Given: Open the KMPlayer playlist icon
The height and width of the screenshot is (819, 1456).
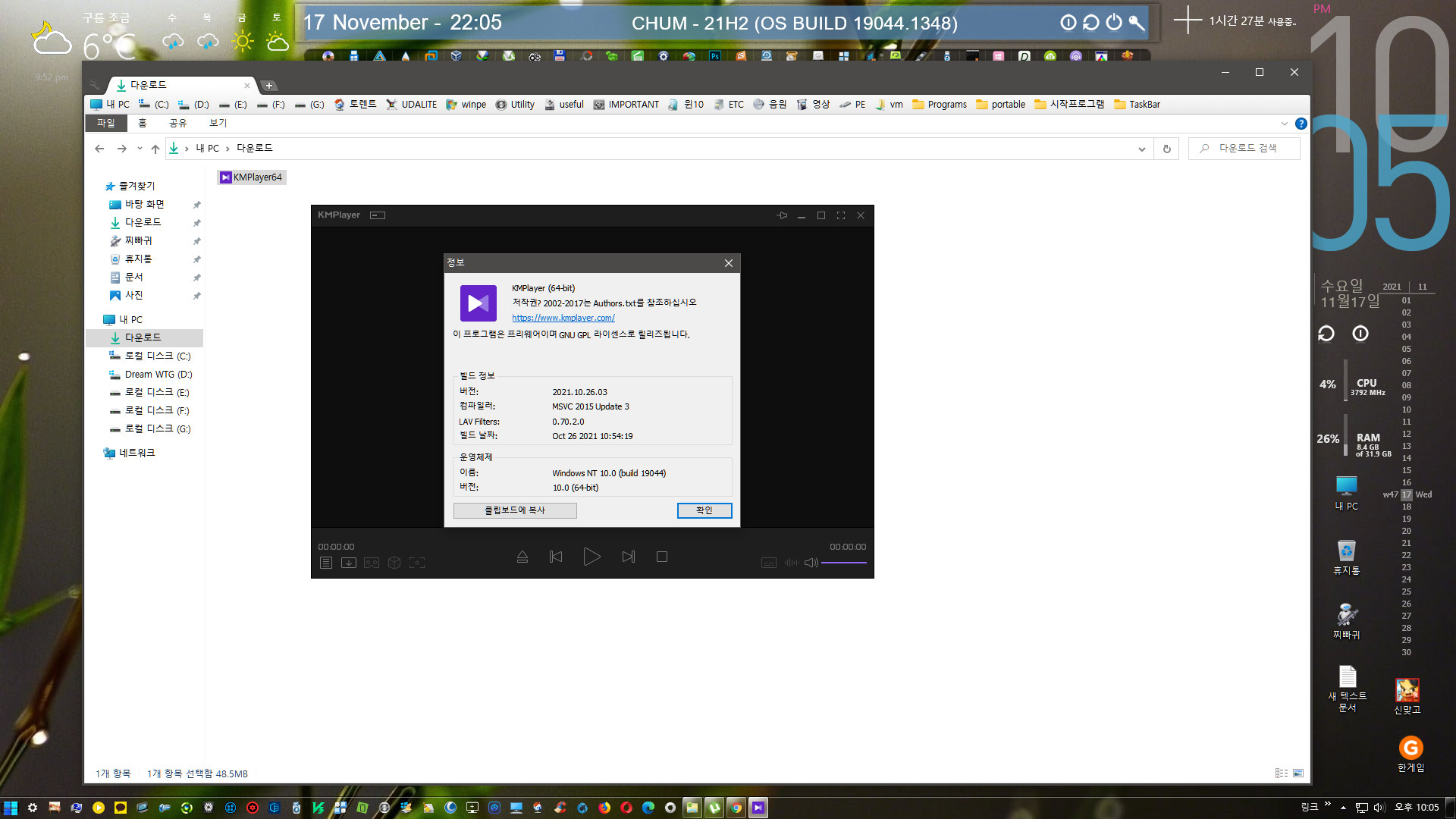Looking at the screenshot, I should pyautogui.click(x=326, y=563).
